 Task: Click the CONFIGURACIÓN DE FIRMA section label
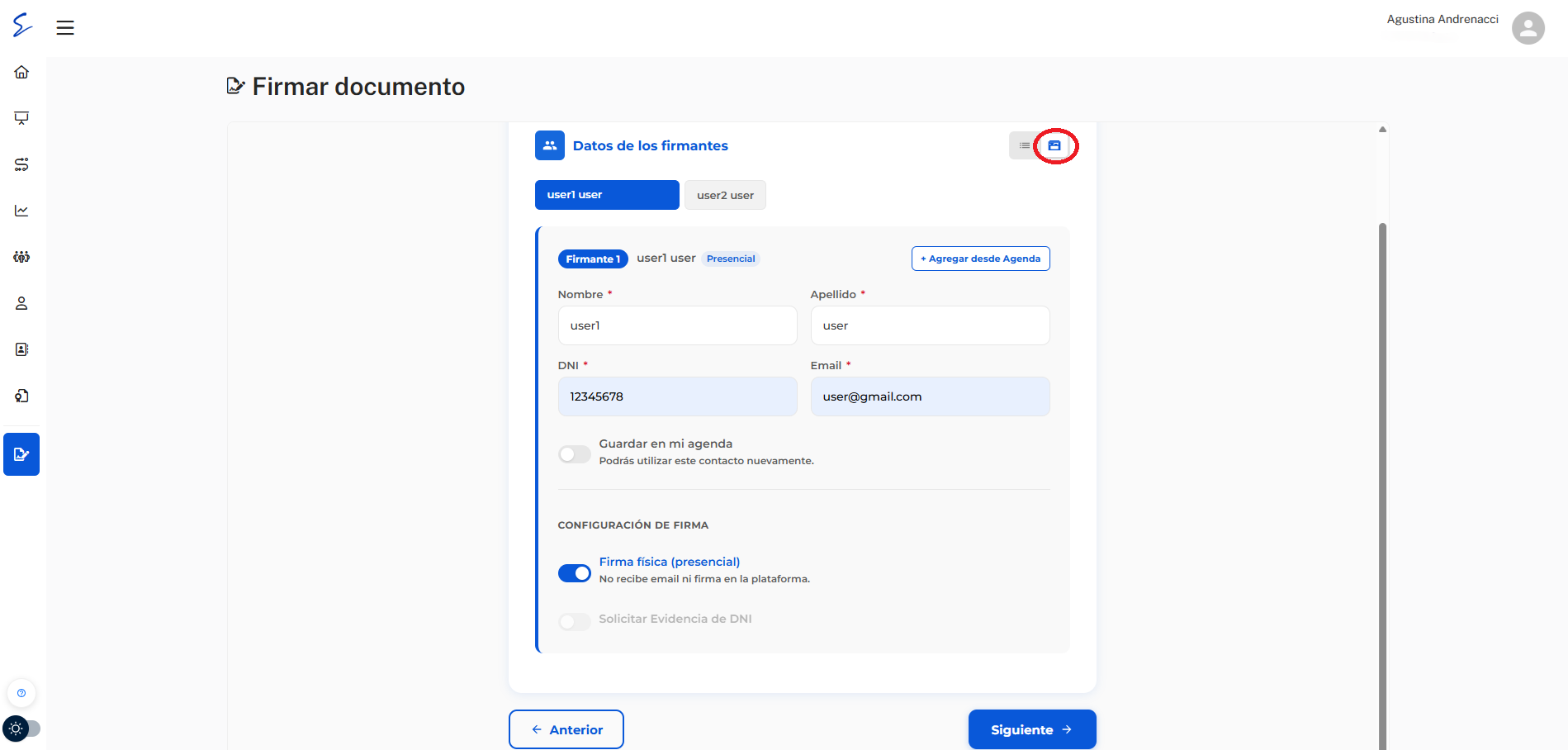633,525
